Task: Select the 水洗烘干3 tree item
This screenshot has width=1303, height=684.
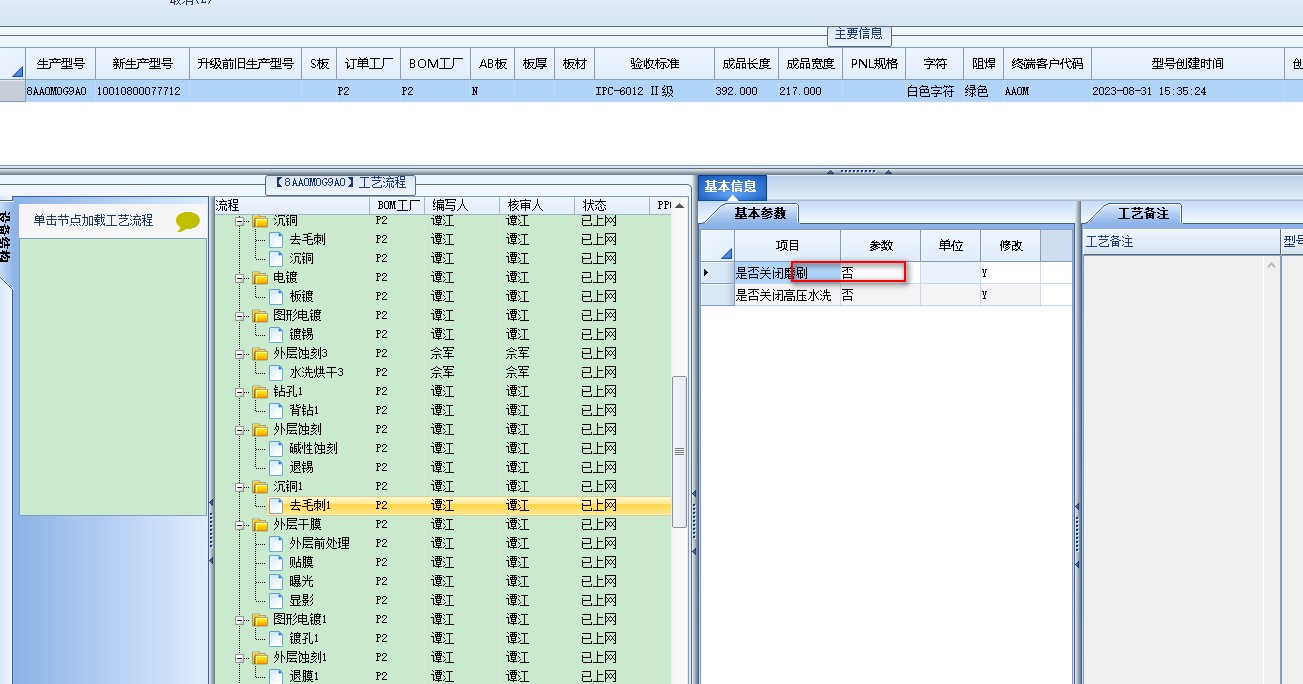Action: pos(316,373)
